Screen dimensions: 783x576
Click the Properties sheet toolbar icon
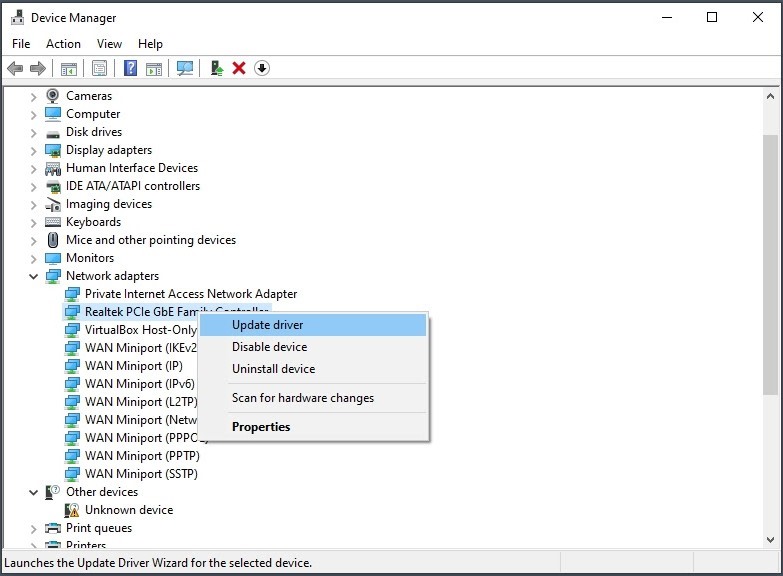point(99,68)
